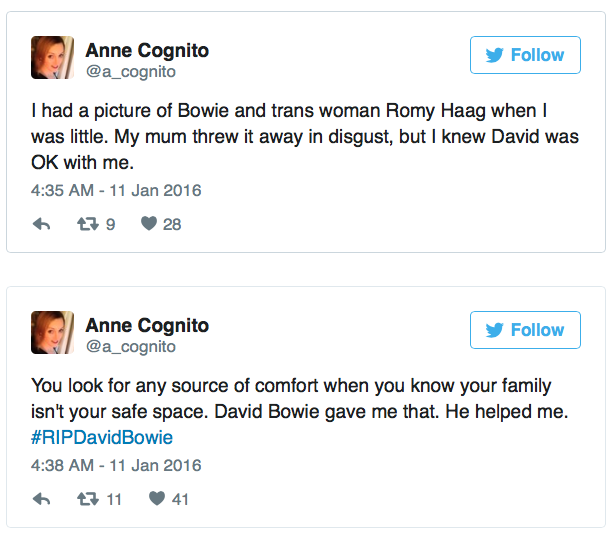Open the 4:38 AM - 11 Jan 2016 timestamp
The height and width of the screenshot is (535, 613).
click(x=116, y=465)
